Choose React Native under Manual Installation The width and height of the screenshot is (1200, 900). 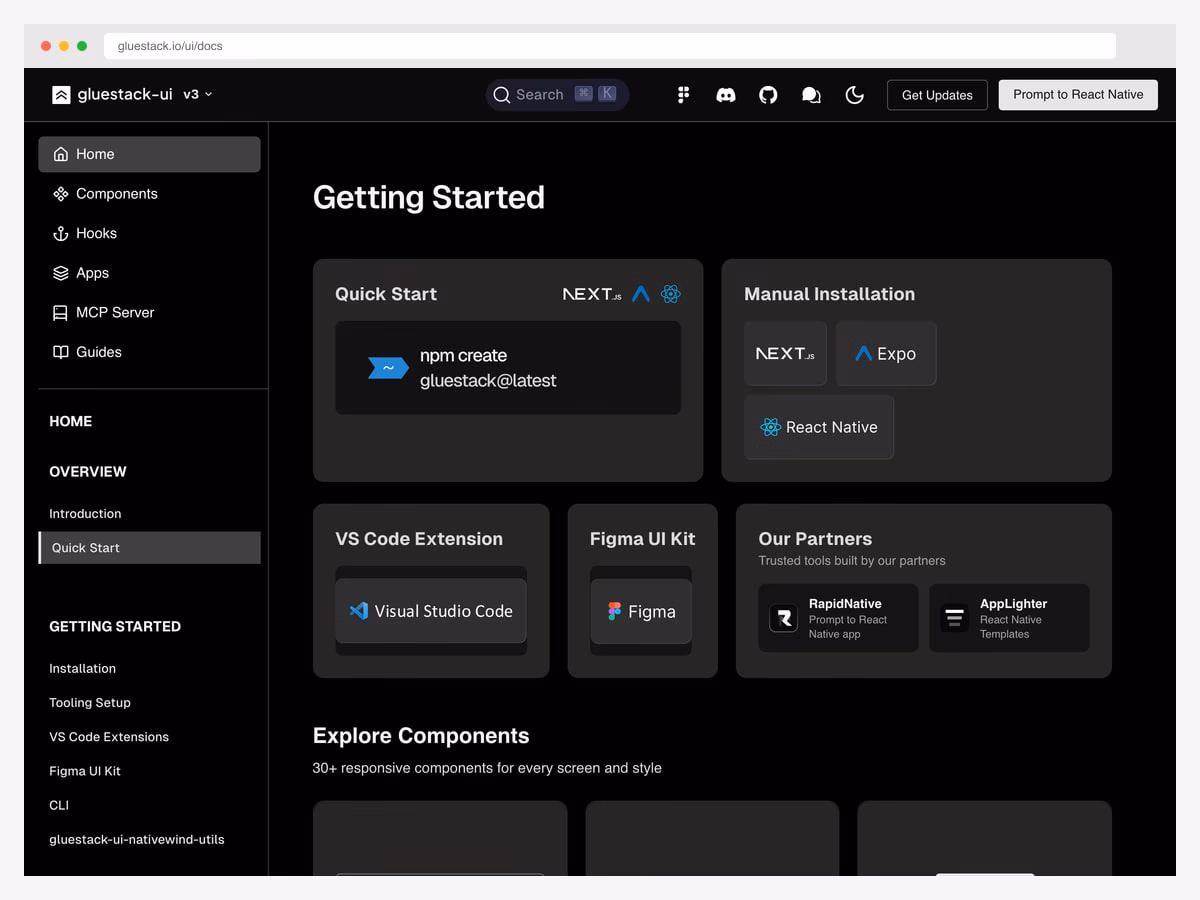(x=819, y=427)
